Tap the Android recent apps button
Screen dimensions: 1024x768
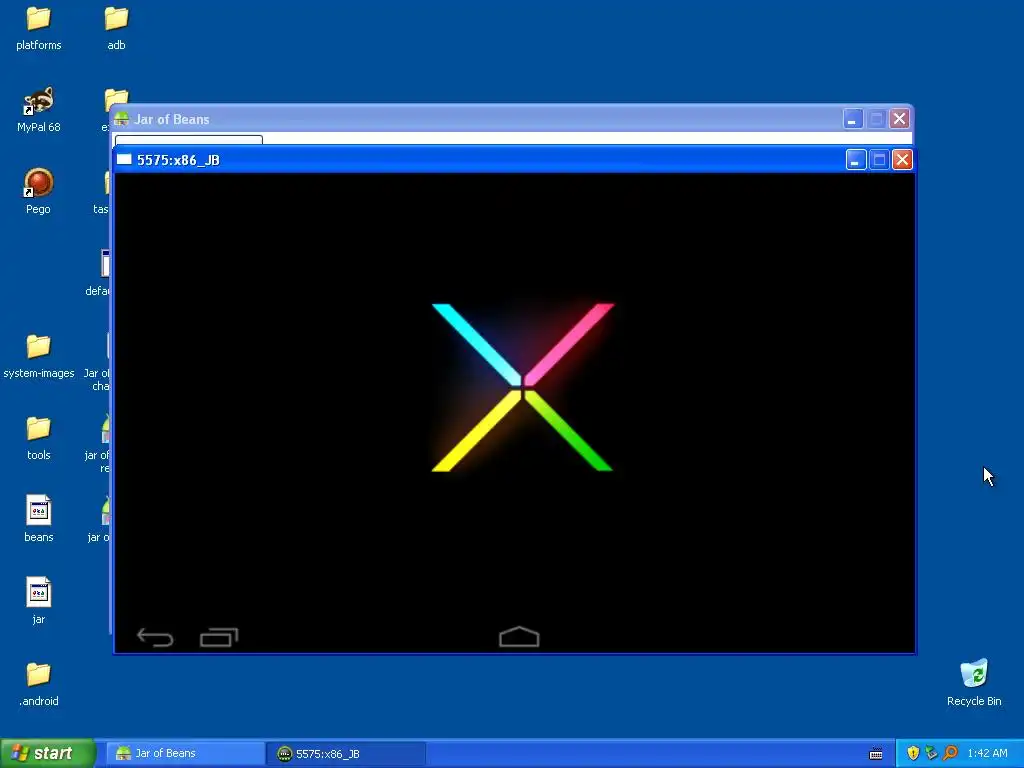(x=219, y=637)
